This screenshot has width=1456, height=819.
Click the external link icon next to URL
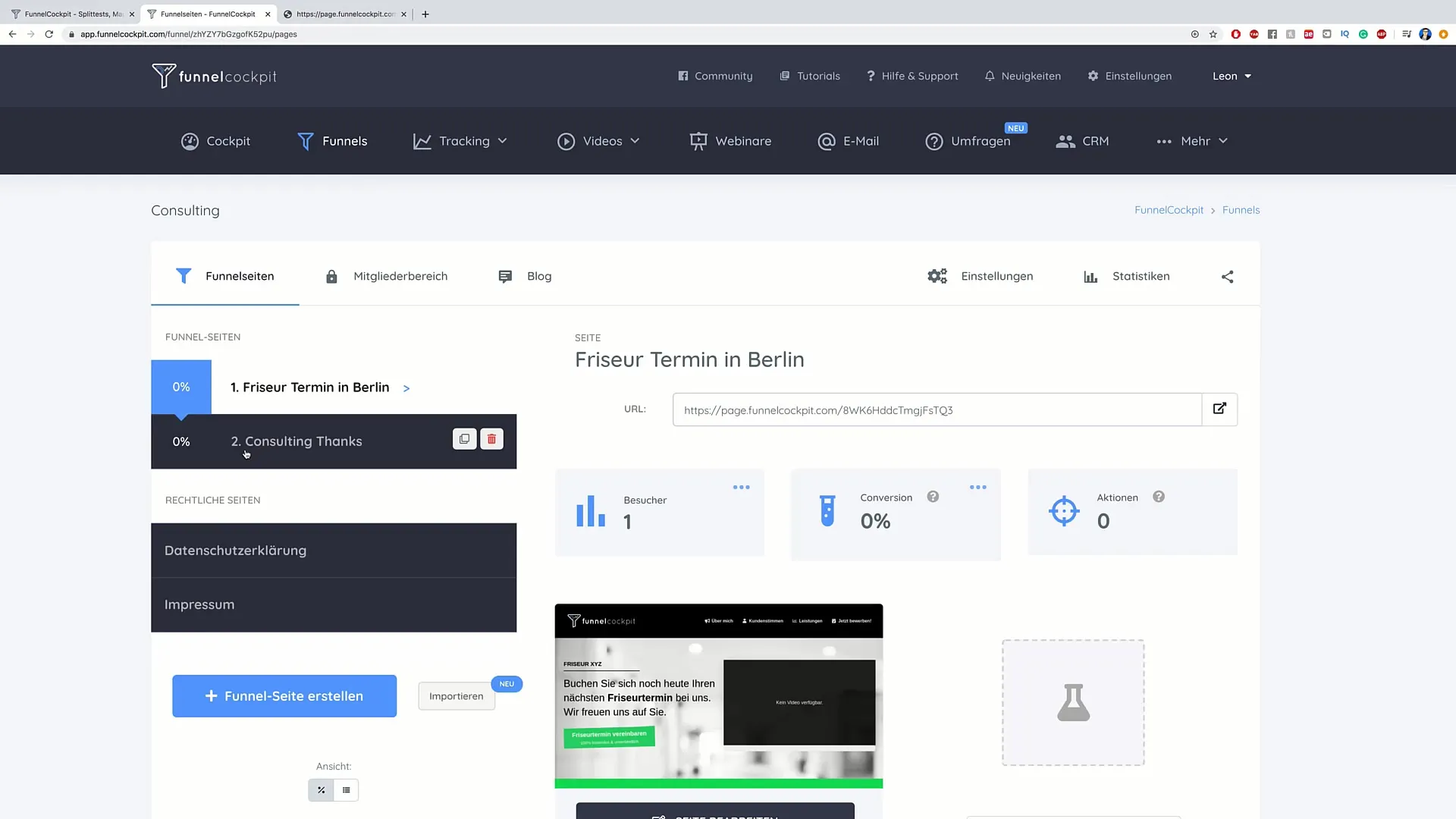click(x=1220, y=409)
